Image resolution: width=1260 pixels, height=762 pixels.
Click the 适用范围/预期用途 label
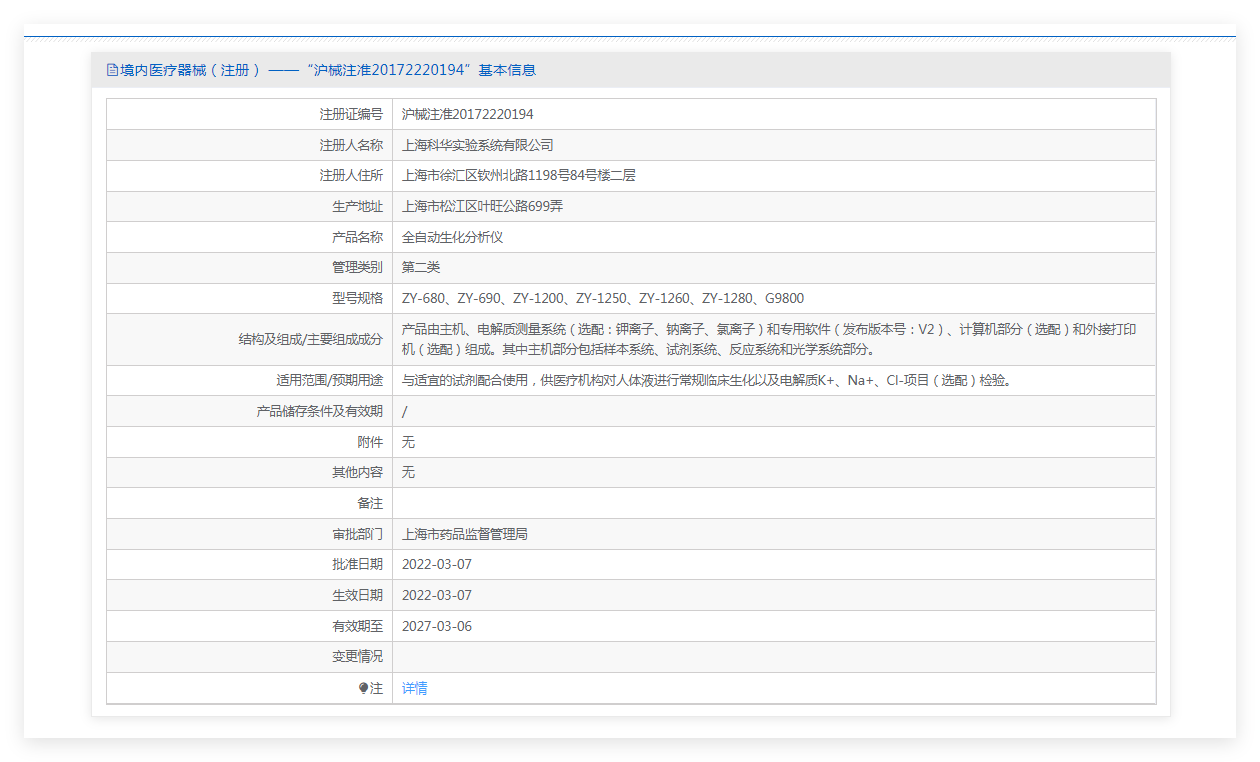(x=330, y=381)
